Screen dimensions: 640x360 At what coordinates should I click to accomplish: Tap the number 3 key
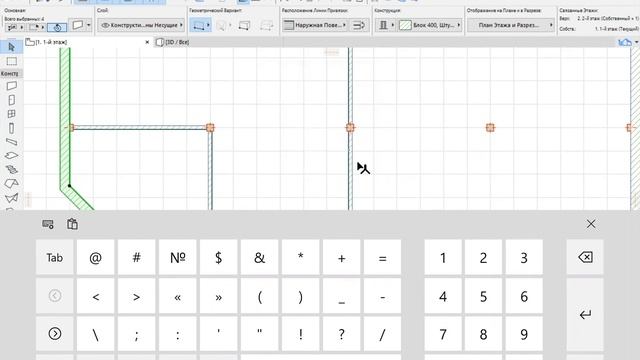(x=524, y=258)
